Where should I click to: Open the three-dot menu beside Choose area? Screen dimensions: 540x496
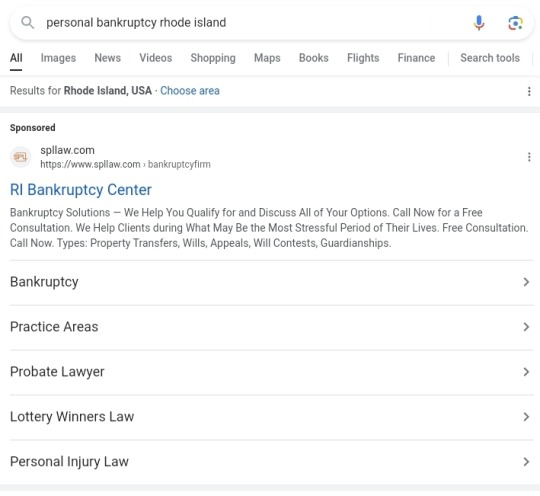(x=529, y=91)
